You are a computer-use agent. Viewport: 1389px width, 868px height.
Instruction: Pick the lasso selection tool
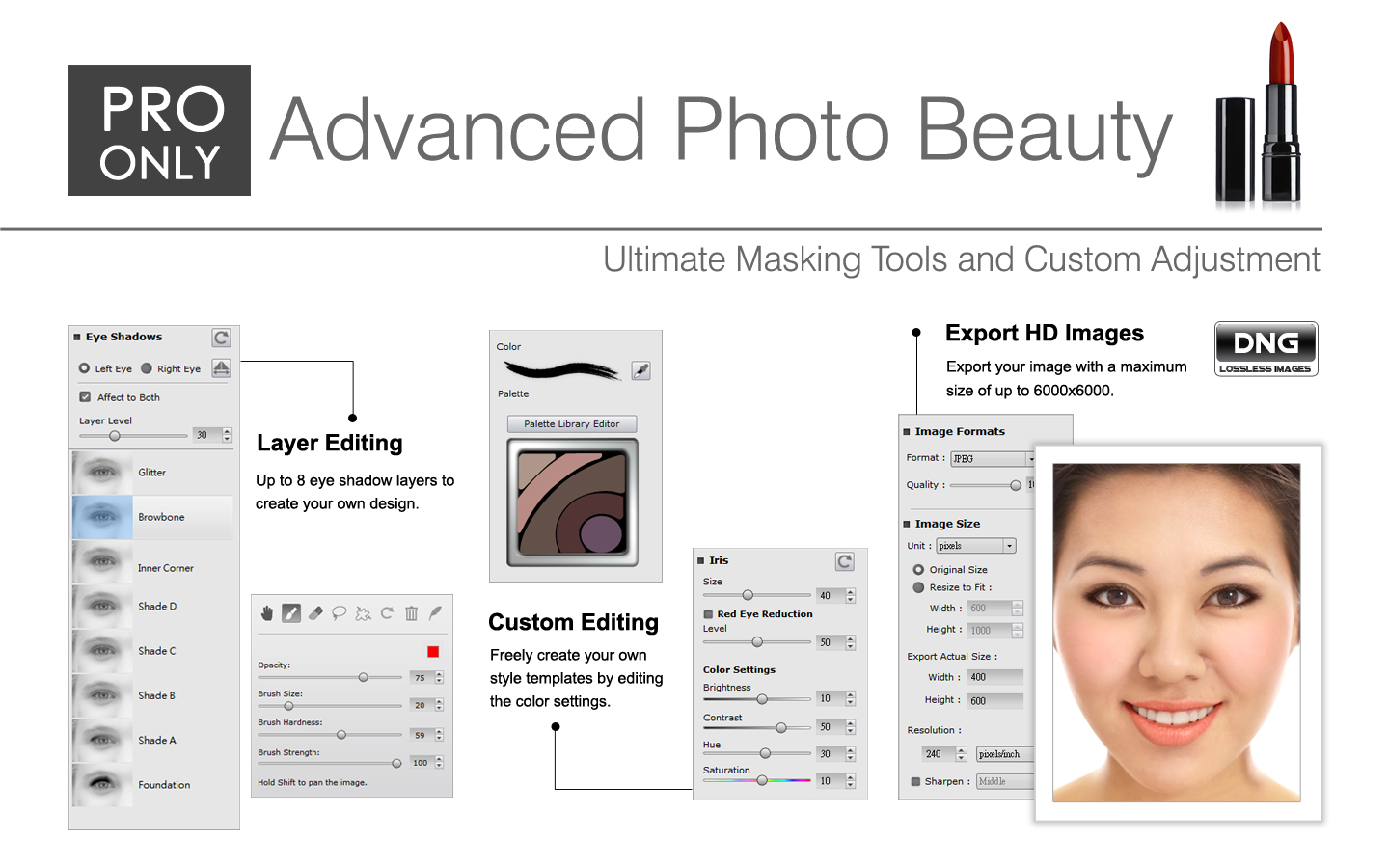click(340, 613)
